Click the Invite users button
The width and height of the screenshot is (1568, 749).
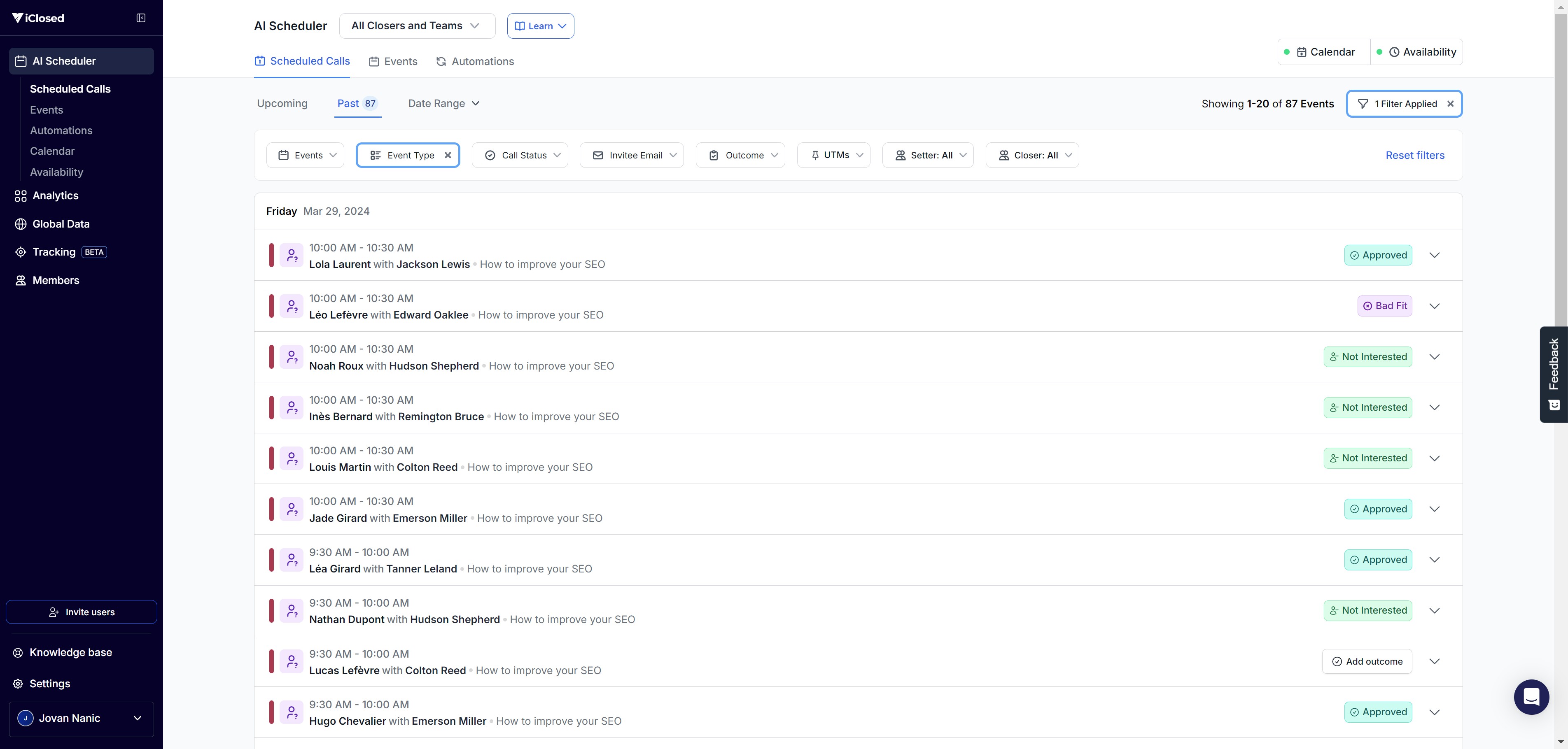point(82,612)
